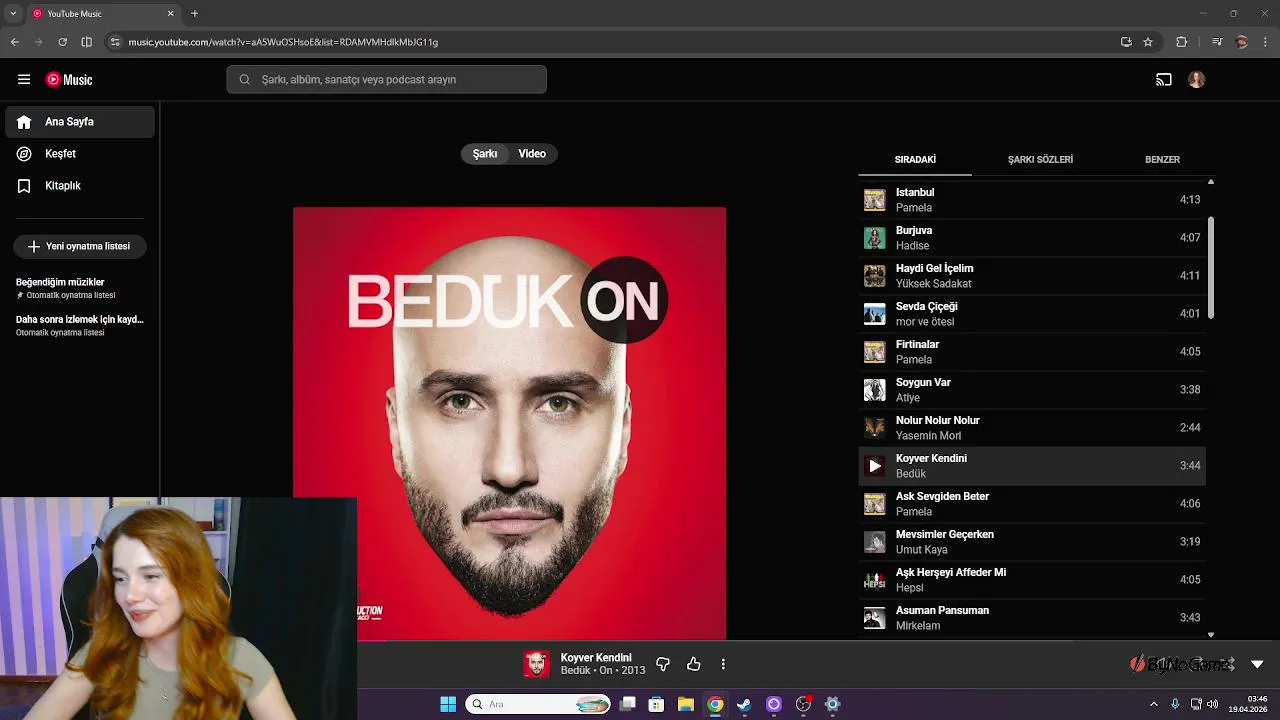Image resolution: width=1280 pixels, height=720 pixels.
Task: Open more options for current song
Action: pos(723,664)
